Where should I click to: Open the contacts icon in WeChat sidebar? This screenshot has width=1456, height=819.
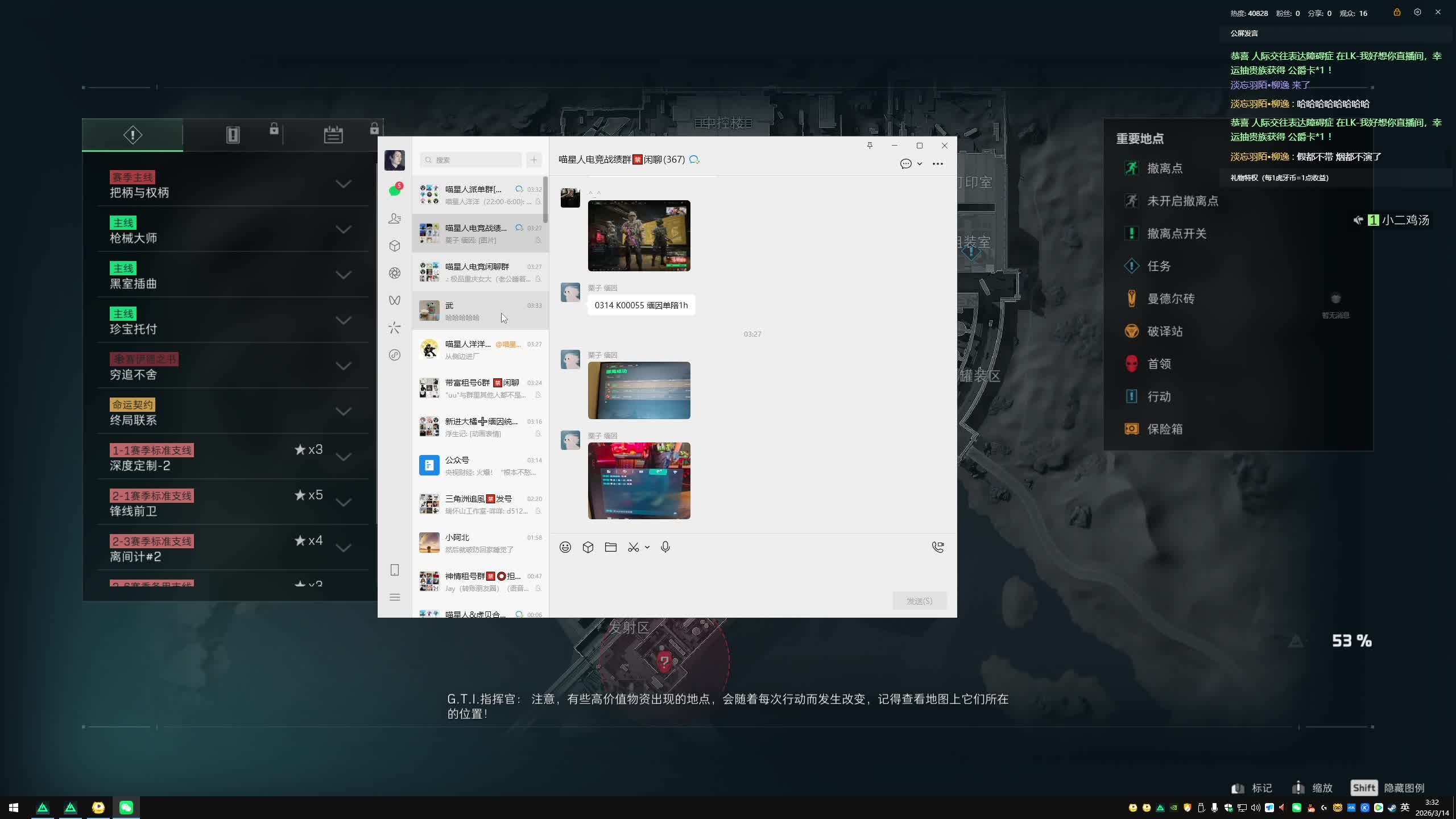point(394,218)
